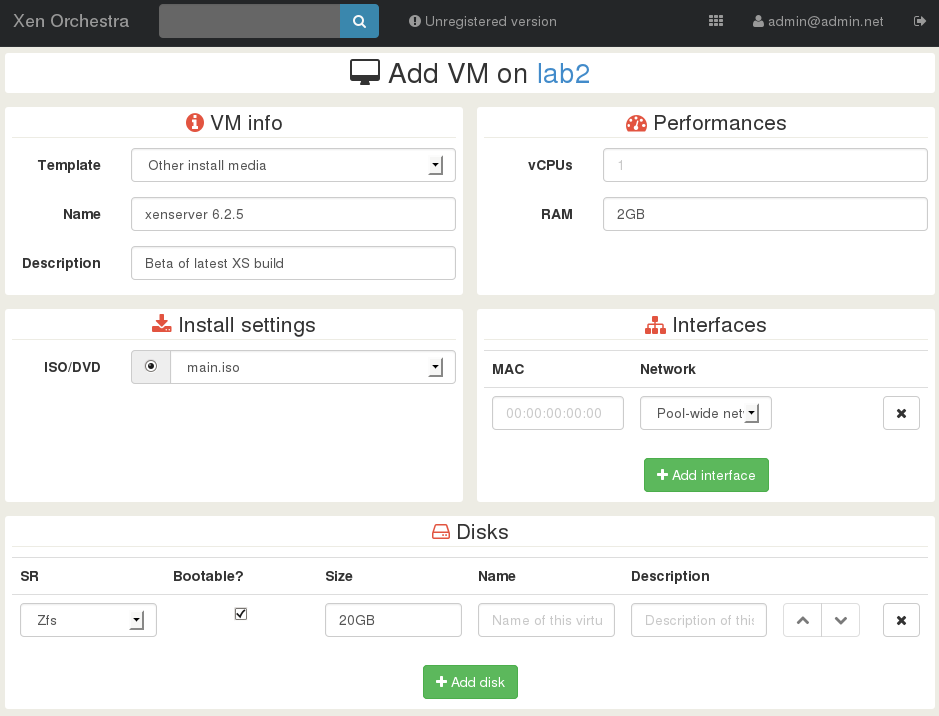The width and height of the screenshot is (939, 716).
Task: Open the grid apps menu icon
Action: (x=716, y=21)
